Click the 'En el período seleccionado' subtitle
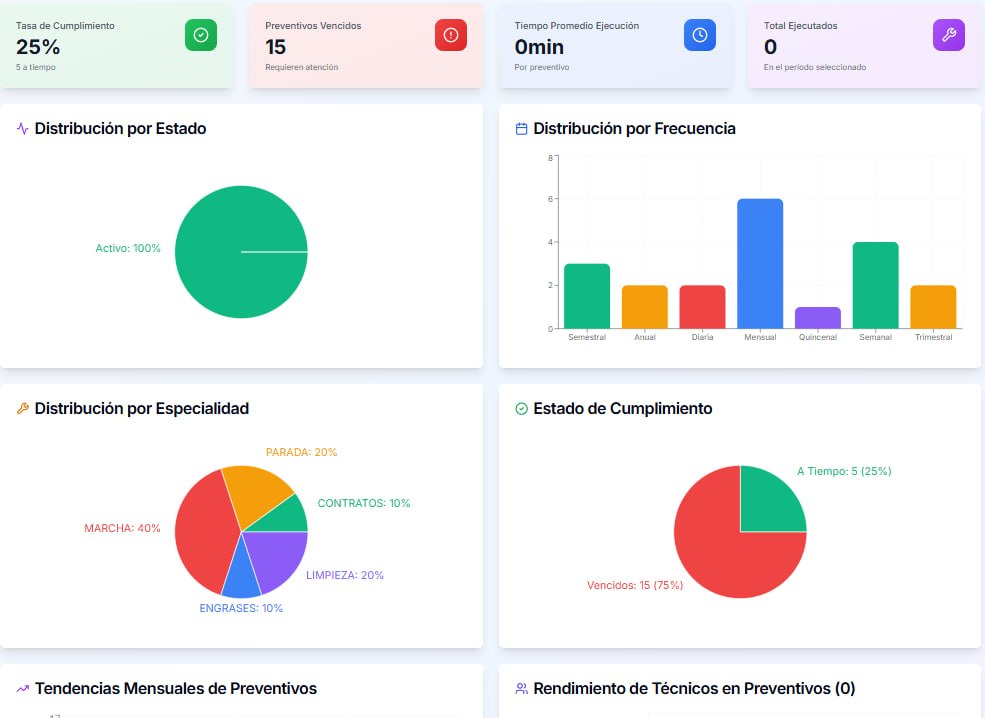The image size is (985, 718). pos(815,67)
